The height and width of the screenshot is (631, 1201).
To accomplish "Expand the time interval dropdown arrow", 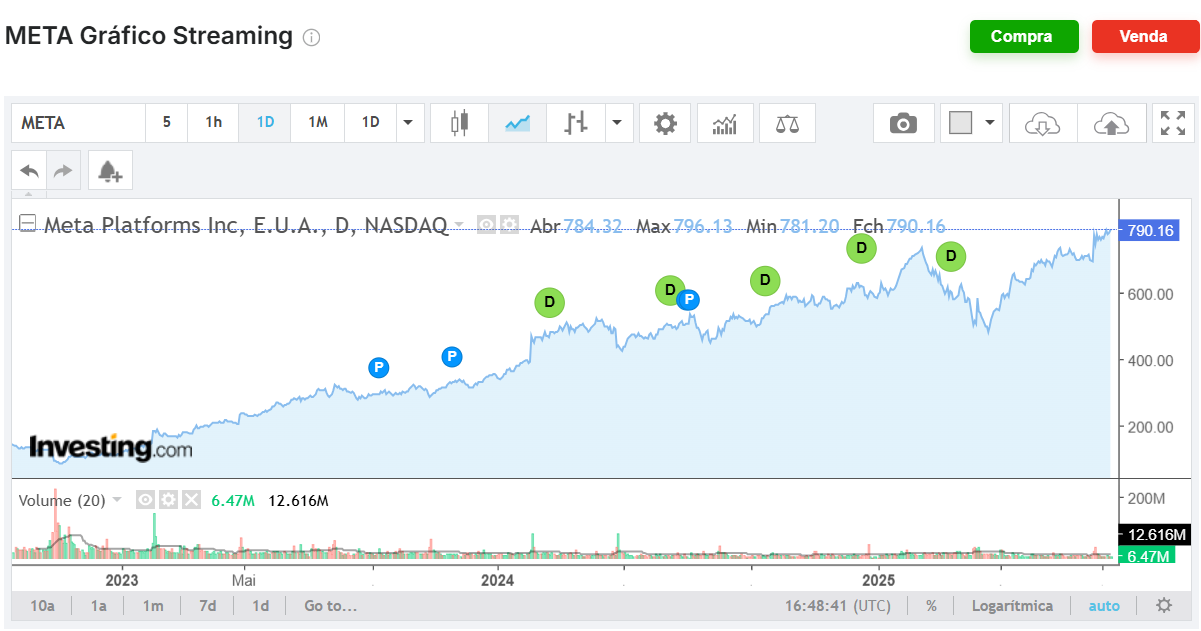I will 408,123.
